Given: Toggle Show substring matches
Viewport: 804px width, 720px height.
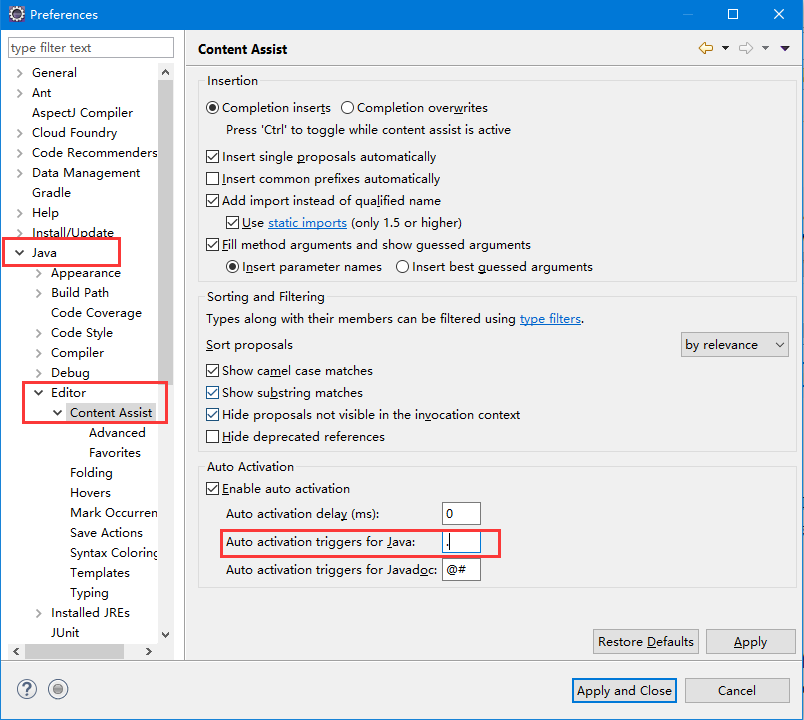Looking at the screenshot, I should pyautogui.click(x=212, y=392).
